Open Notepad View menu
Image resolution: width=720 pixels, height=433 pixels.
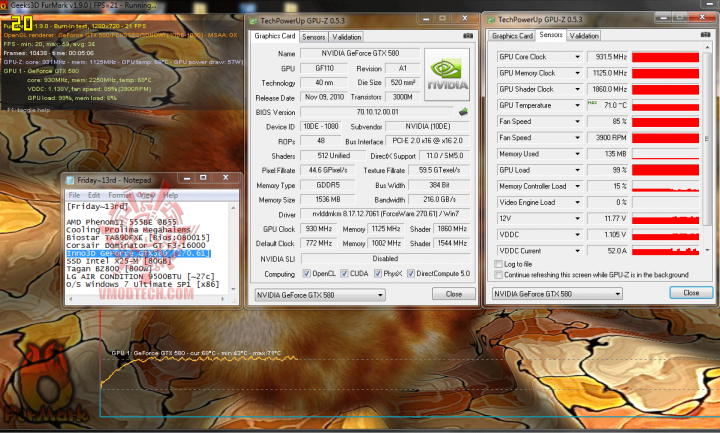point(146,195)
